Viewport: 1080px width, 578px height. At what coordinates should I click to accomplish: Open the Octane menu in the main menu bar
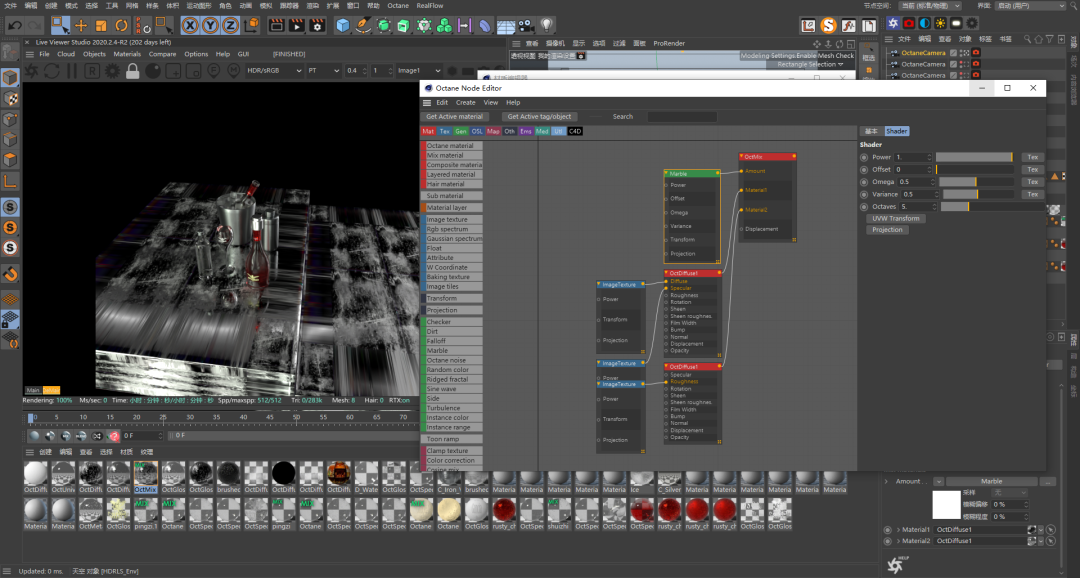(x=397, y=6)
